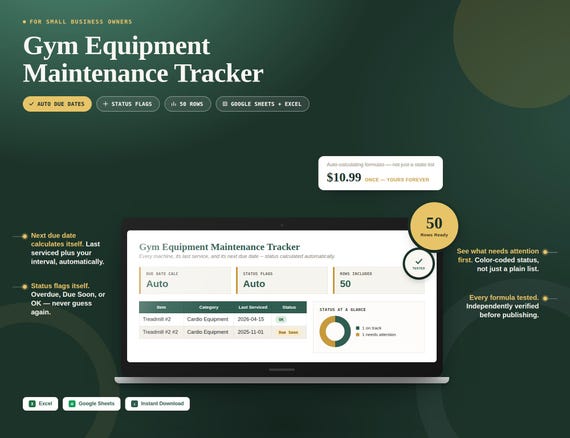The height and width of the screenshot is (438, 570).
Task: Click the Instant Download badge
Action: pos(157,404)
